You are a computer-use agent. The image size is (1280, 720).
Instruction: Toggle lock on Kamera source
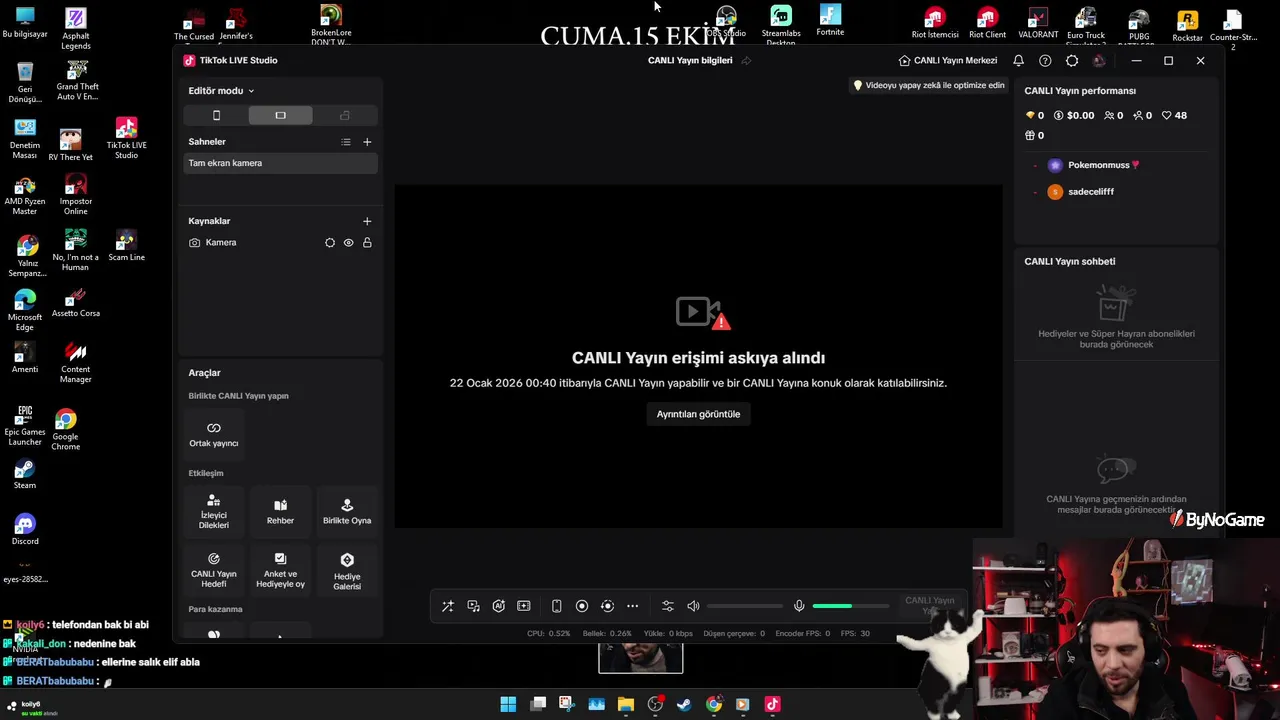(367, 243)
